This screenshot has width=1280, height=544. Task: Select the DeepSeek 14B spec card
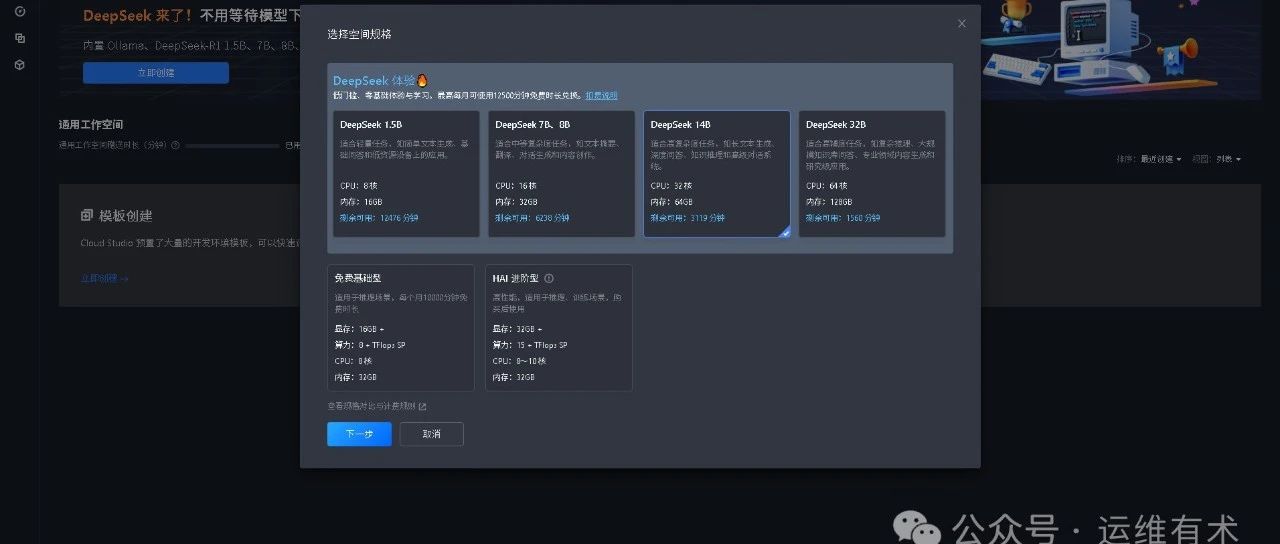(717, 174)
